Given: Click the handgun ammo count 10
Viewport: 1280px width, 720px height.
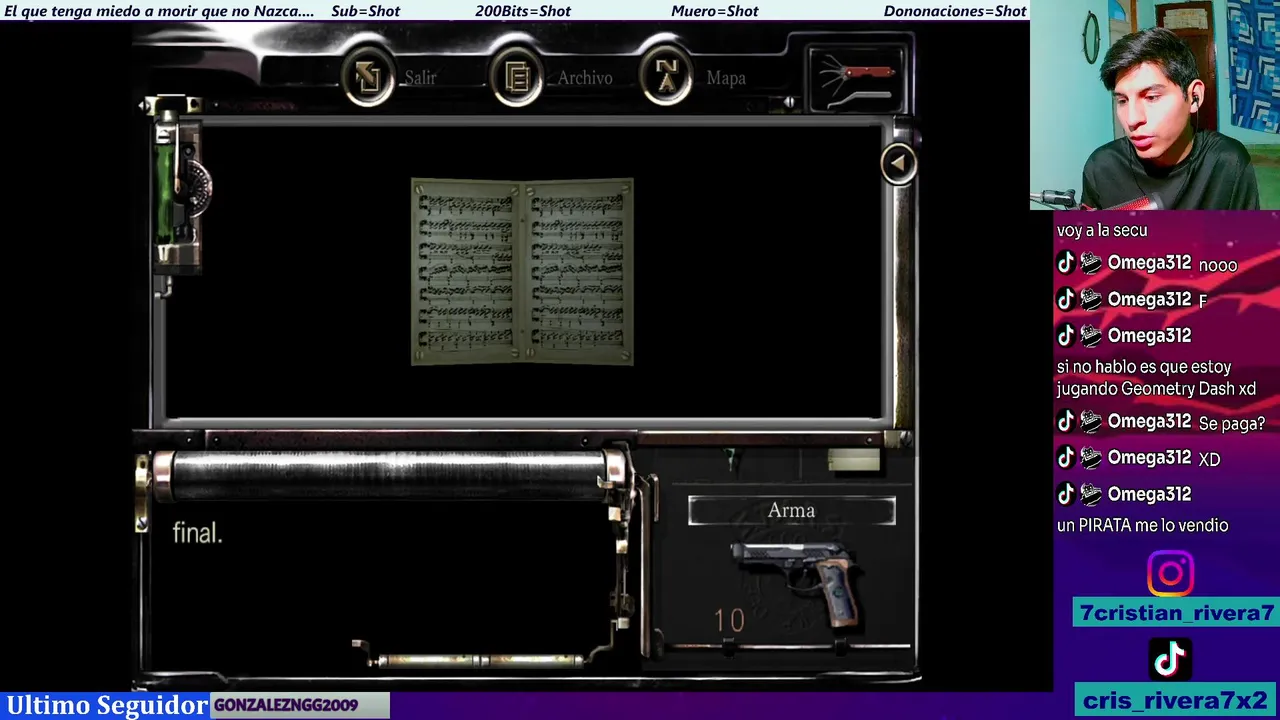Looking at the screenshot, I should 729,621.
